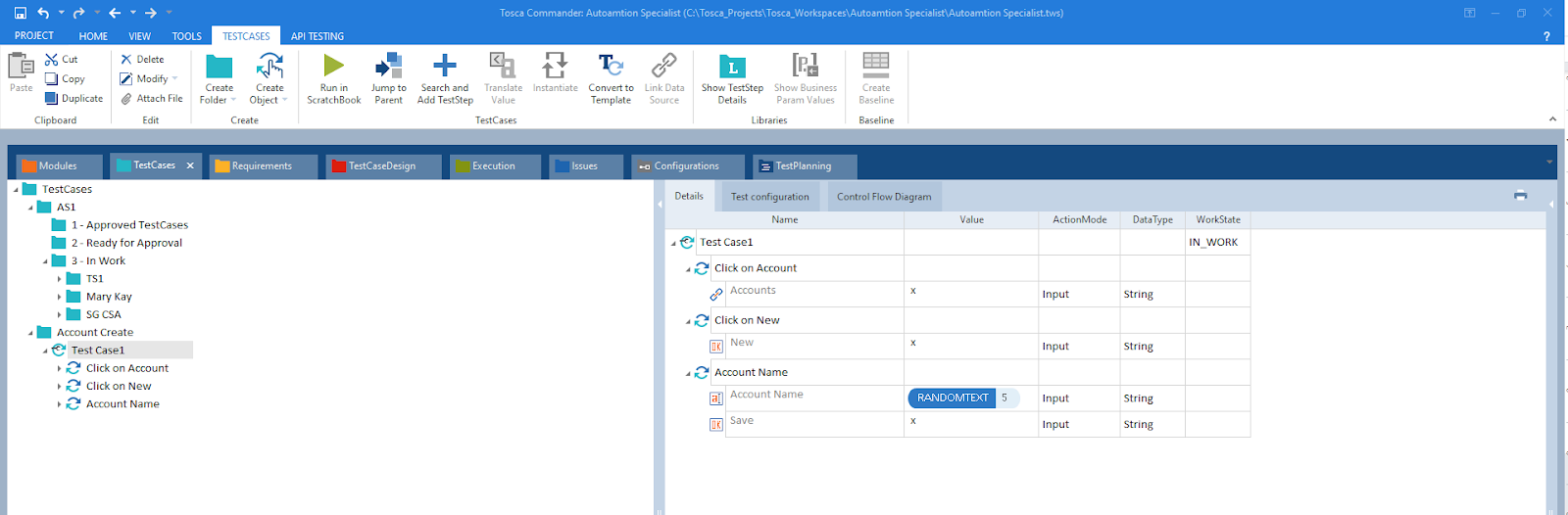Collapse the AS1 folder in tree
This screenshot has height=515, width=1568.
click(30, 208)
